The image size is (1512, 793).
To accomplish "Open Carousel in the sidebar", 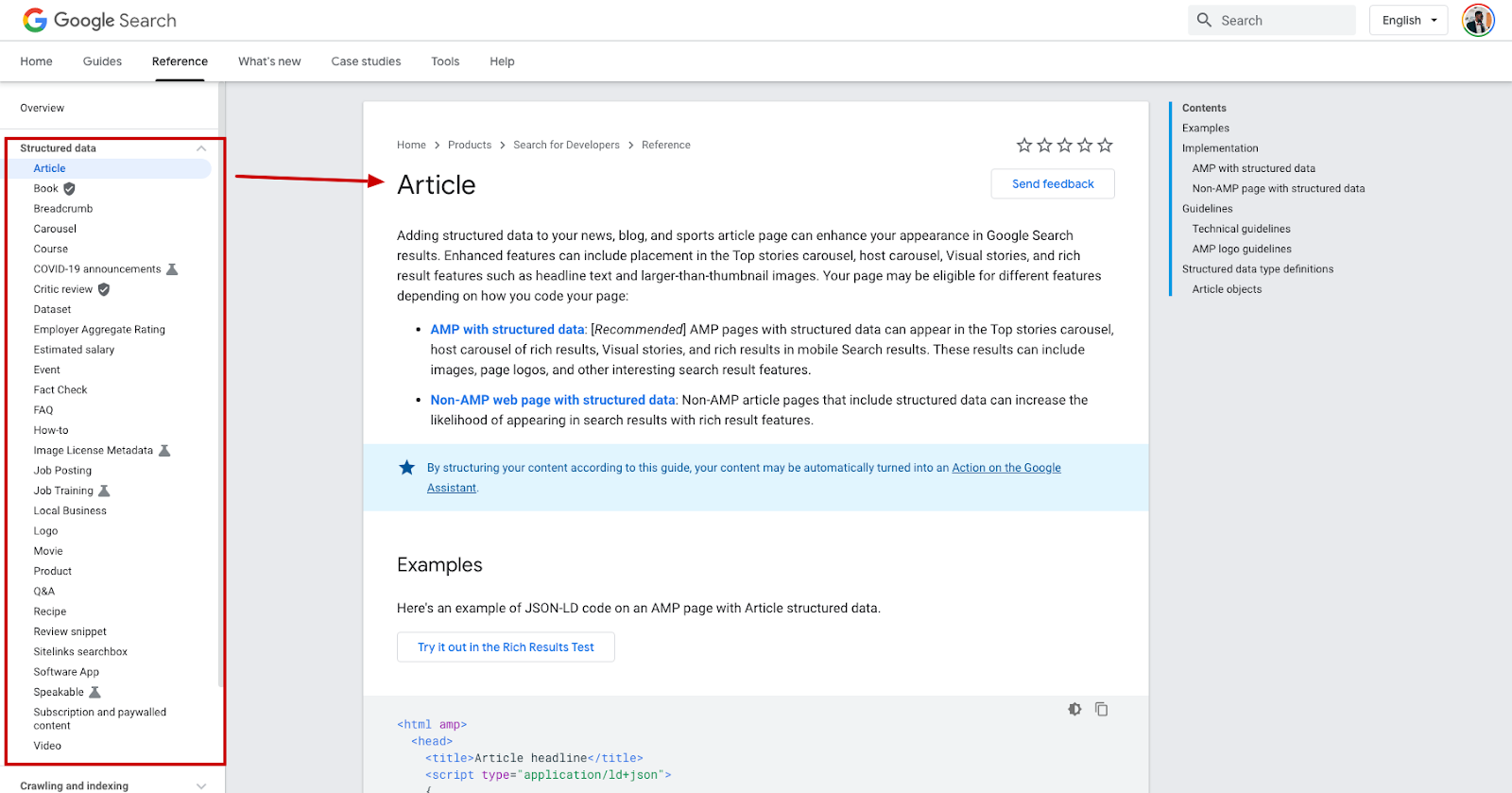I will click(x=55, y=230).
